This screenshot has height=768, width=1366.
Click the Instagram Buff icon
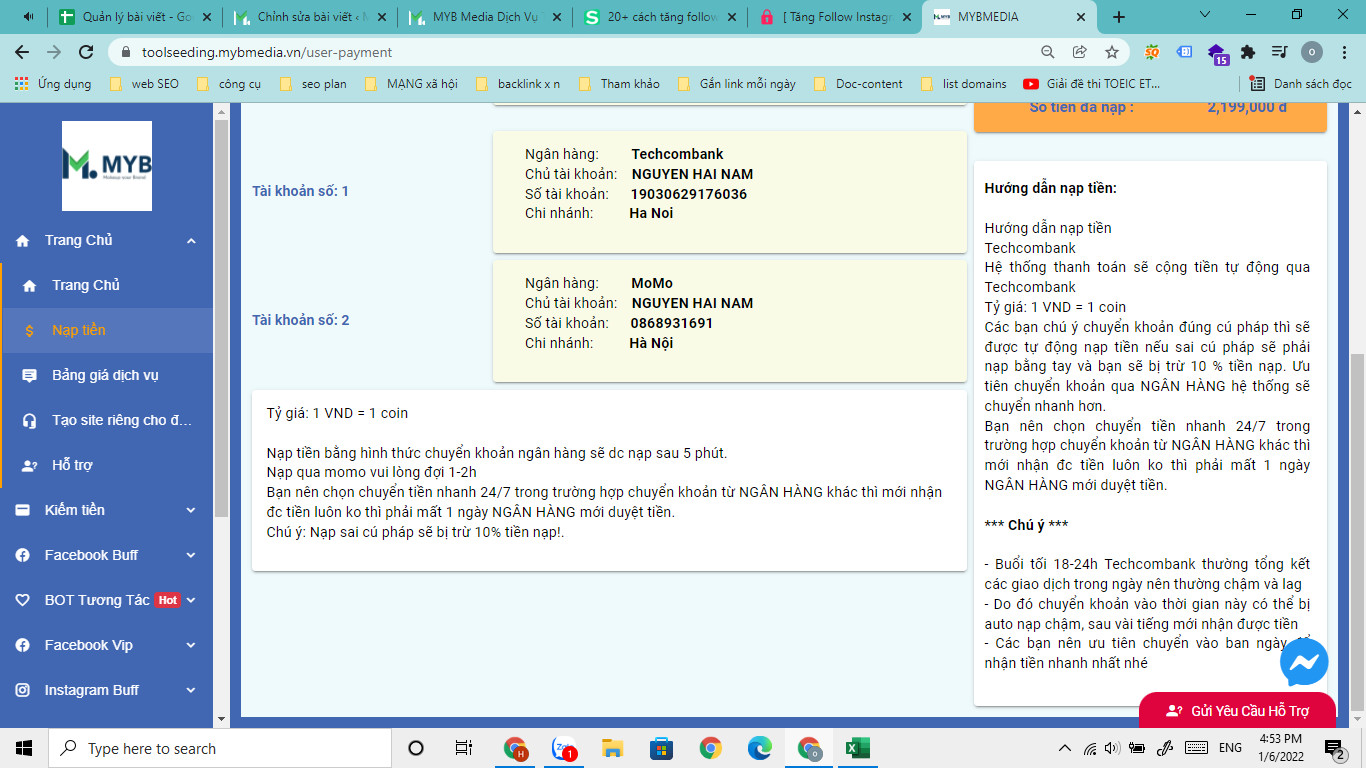click(23, 690)
